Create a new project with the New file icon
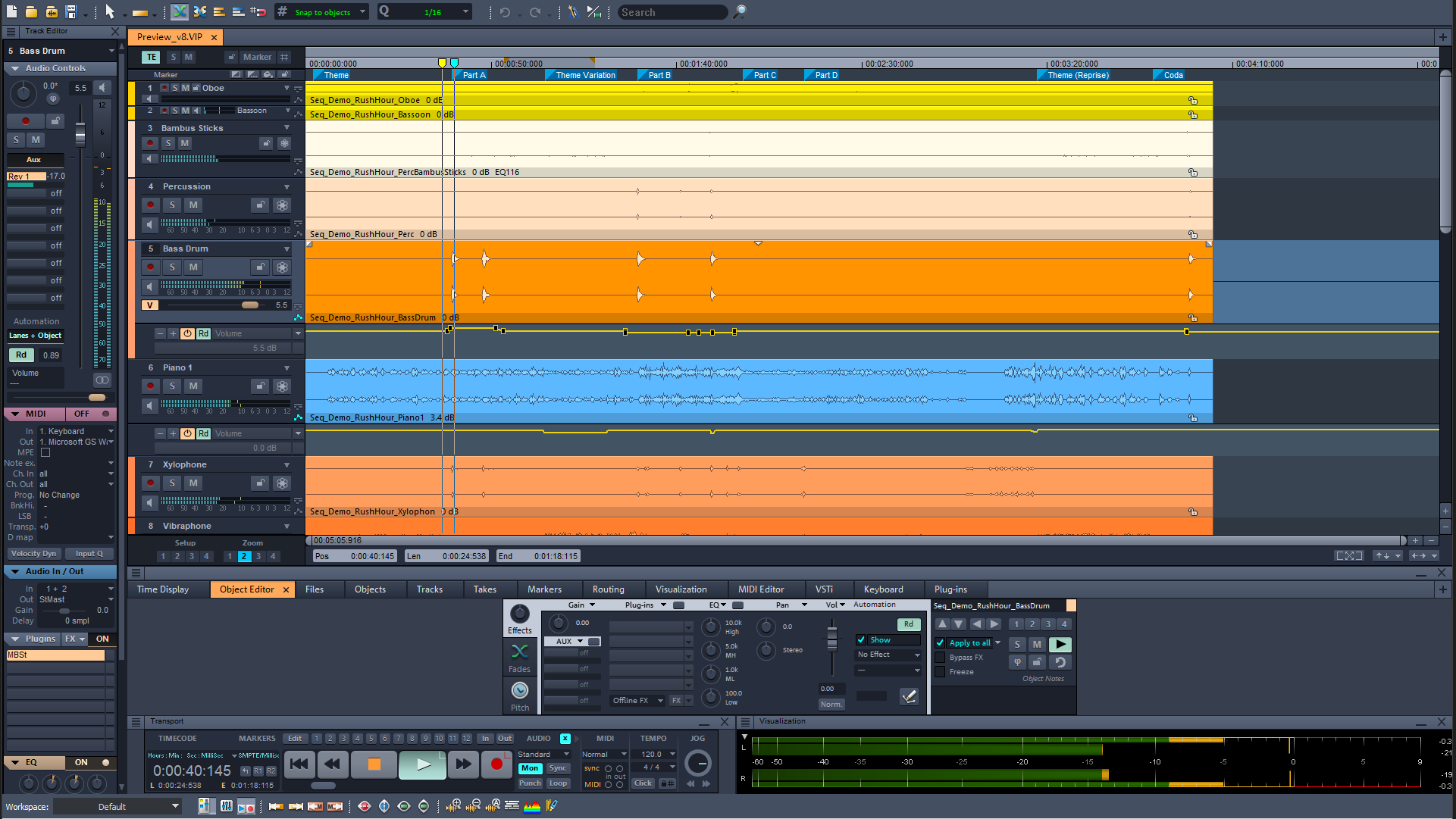Screen dimensions: 1456x819 pyautogui.click(x=12, y=11)
